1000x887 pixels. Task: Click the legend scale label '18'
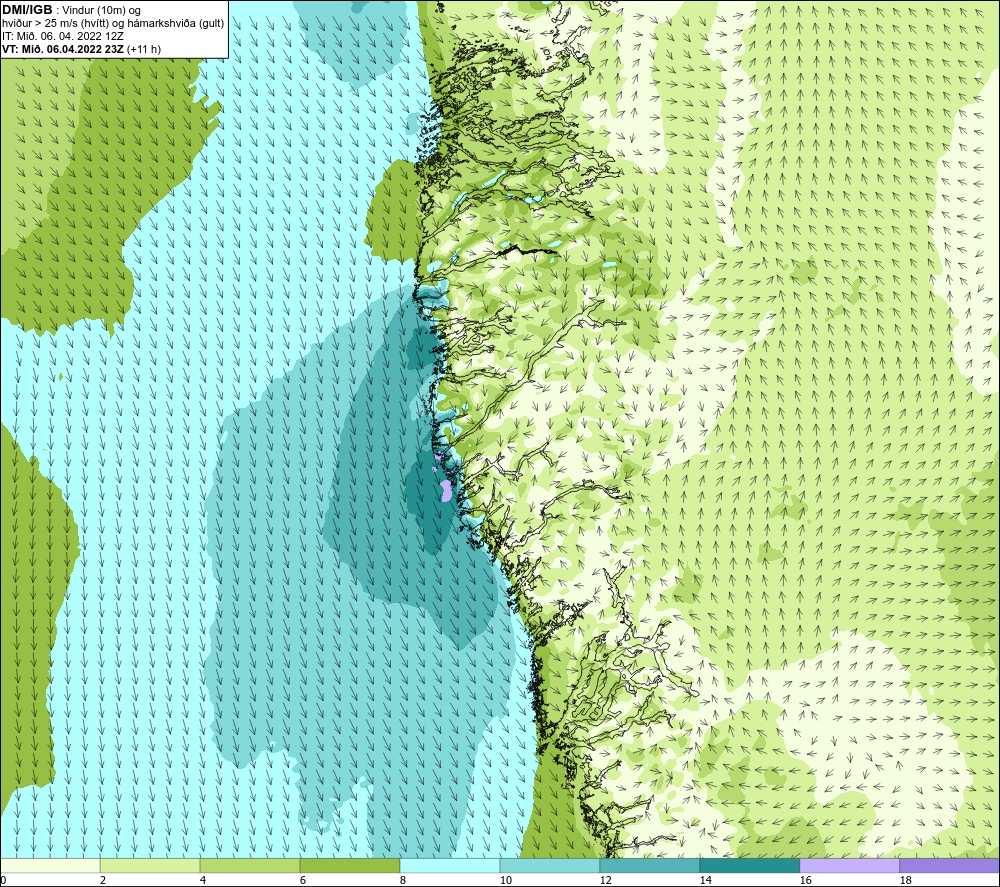905,881
